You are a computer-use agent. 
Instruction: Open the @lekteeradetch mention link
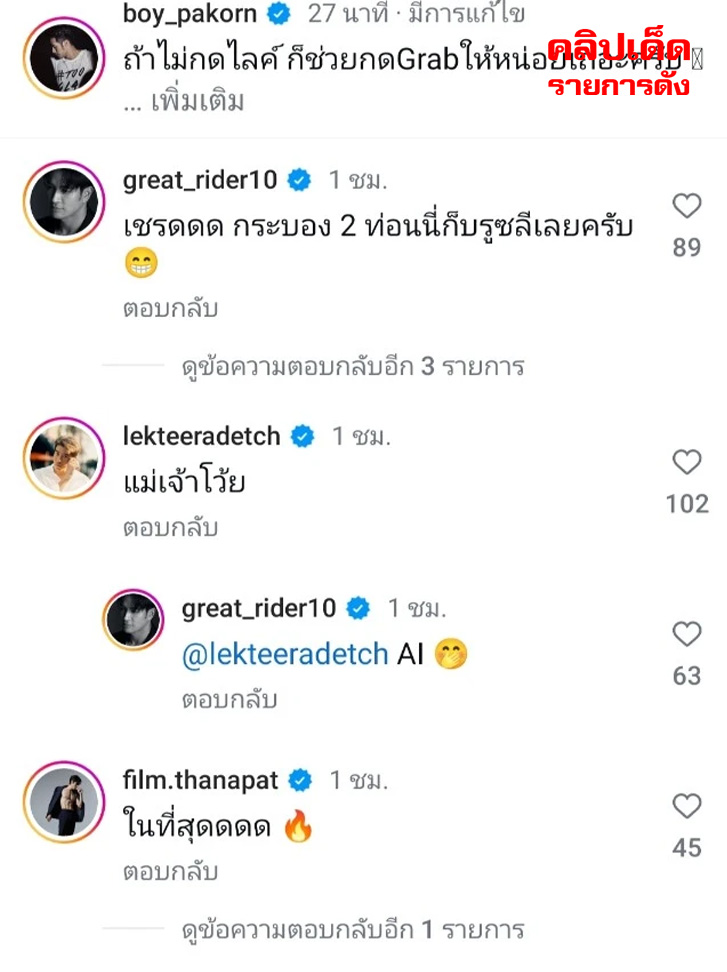click(x=285, y=654)
